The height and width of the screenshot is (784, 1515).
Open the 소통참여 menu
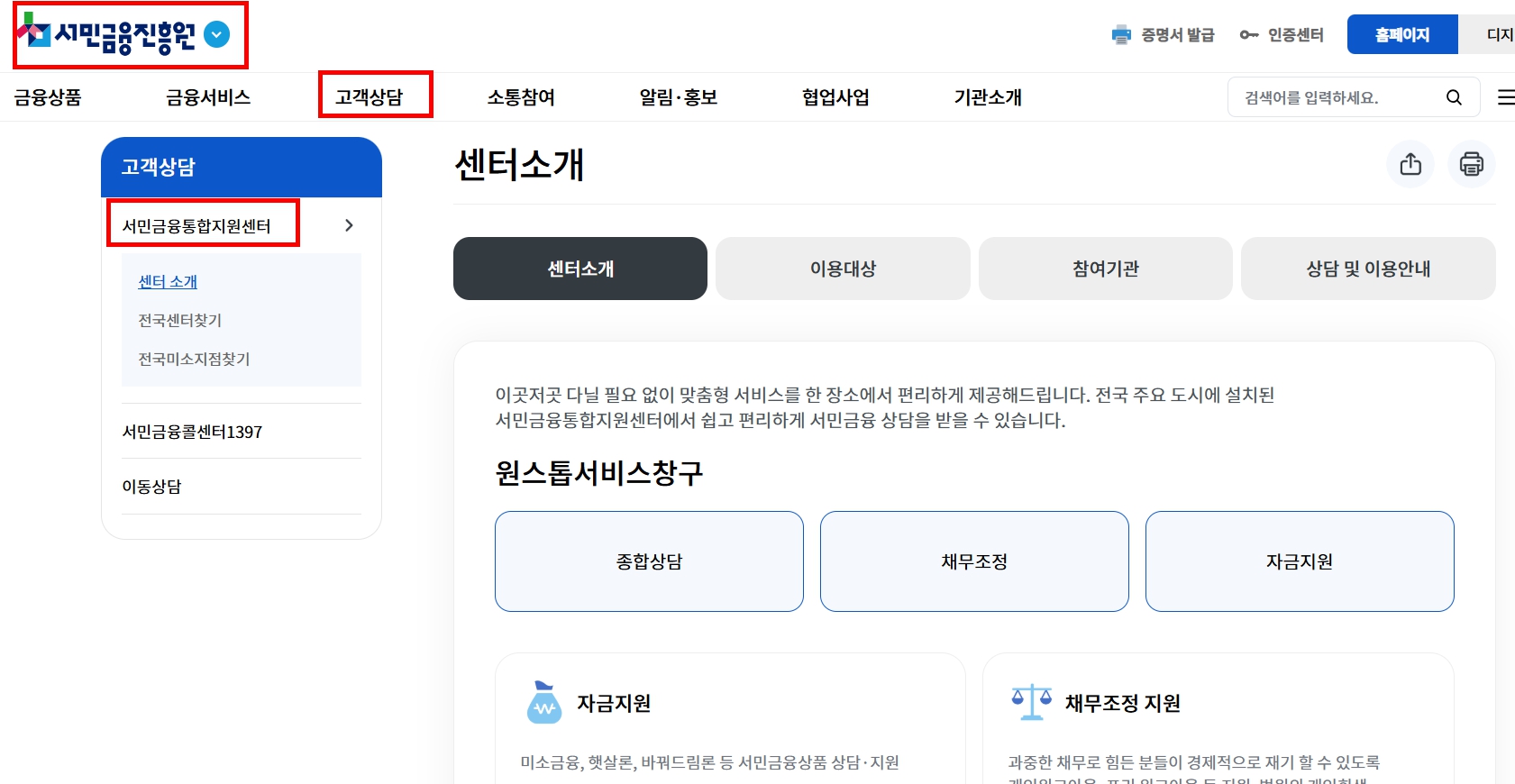point(521,97)
